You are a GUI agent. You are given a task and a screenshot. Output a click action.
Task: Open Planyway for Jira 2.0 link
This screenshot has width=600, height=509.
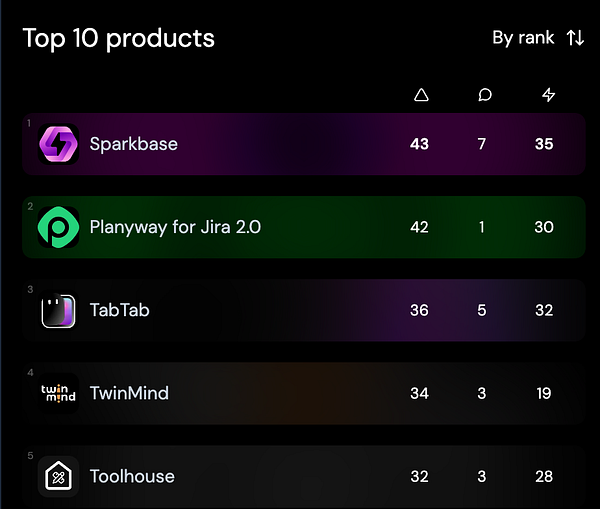point(175,227)
